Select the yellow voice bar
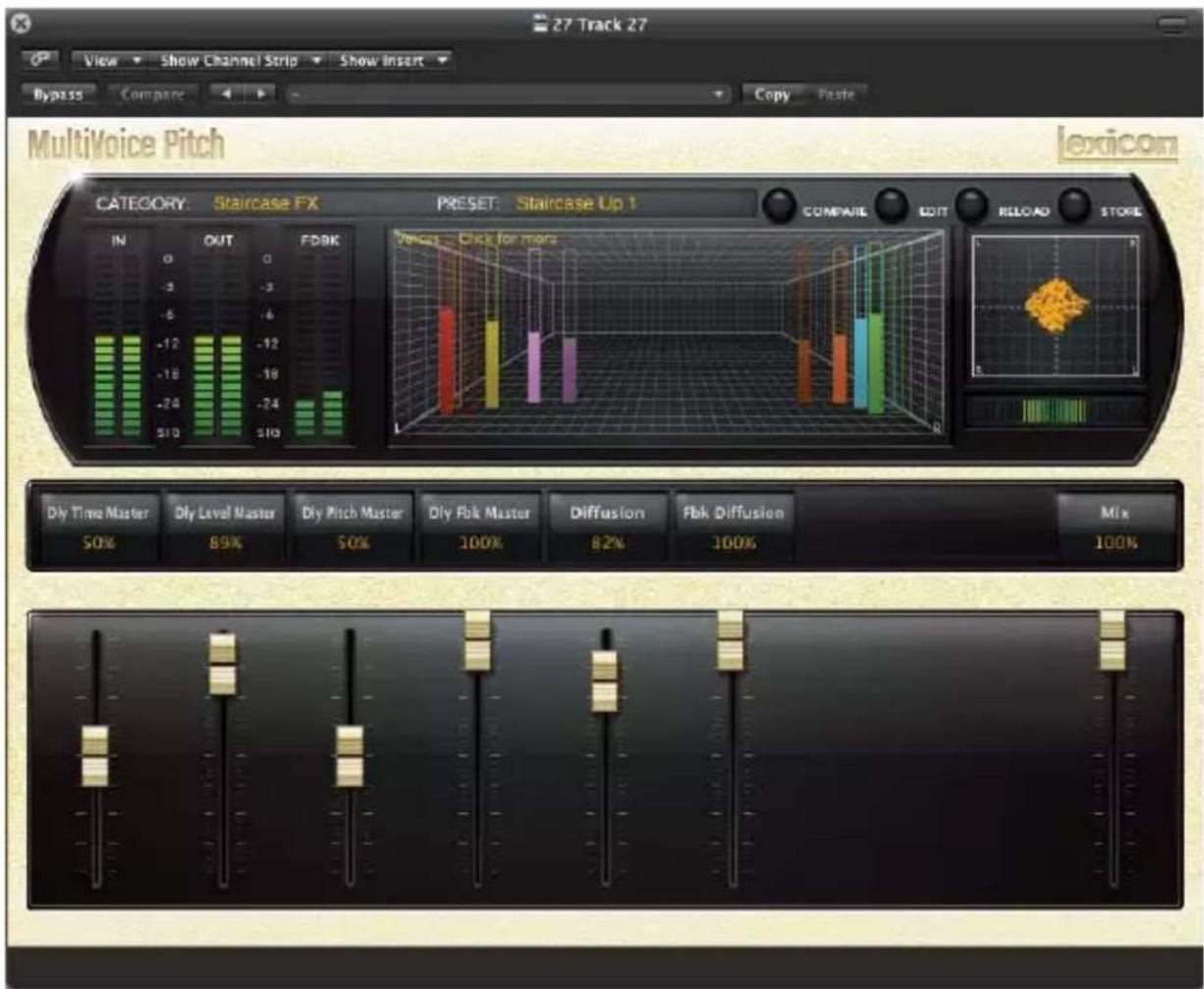The height and width of the screenshot is (989, 1204). 492,363
